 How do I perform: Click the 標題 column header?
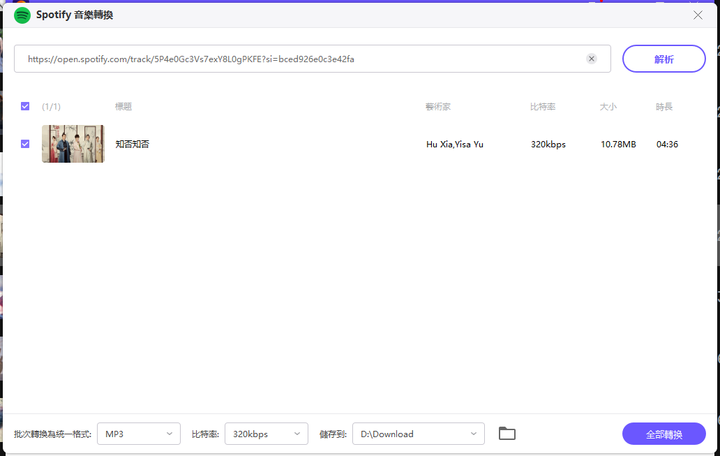pyautogui.click(x=124, y=107)
